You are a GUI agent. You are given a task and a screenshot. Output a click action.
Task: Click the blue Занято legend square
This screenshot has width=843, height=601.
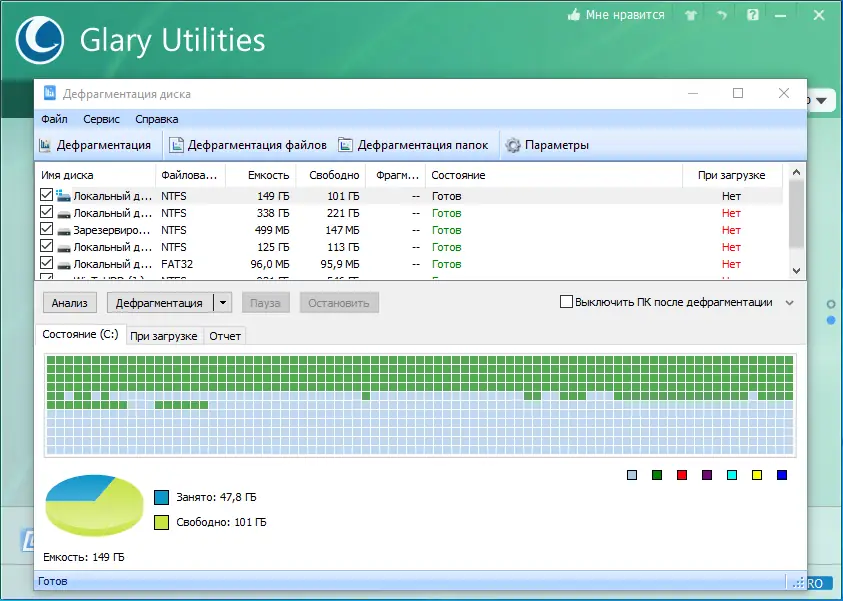pos(161,497)
